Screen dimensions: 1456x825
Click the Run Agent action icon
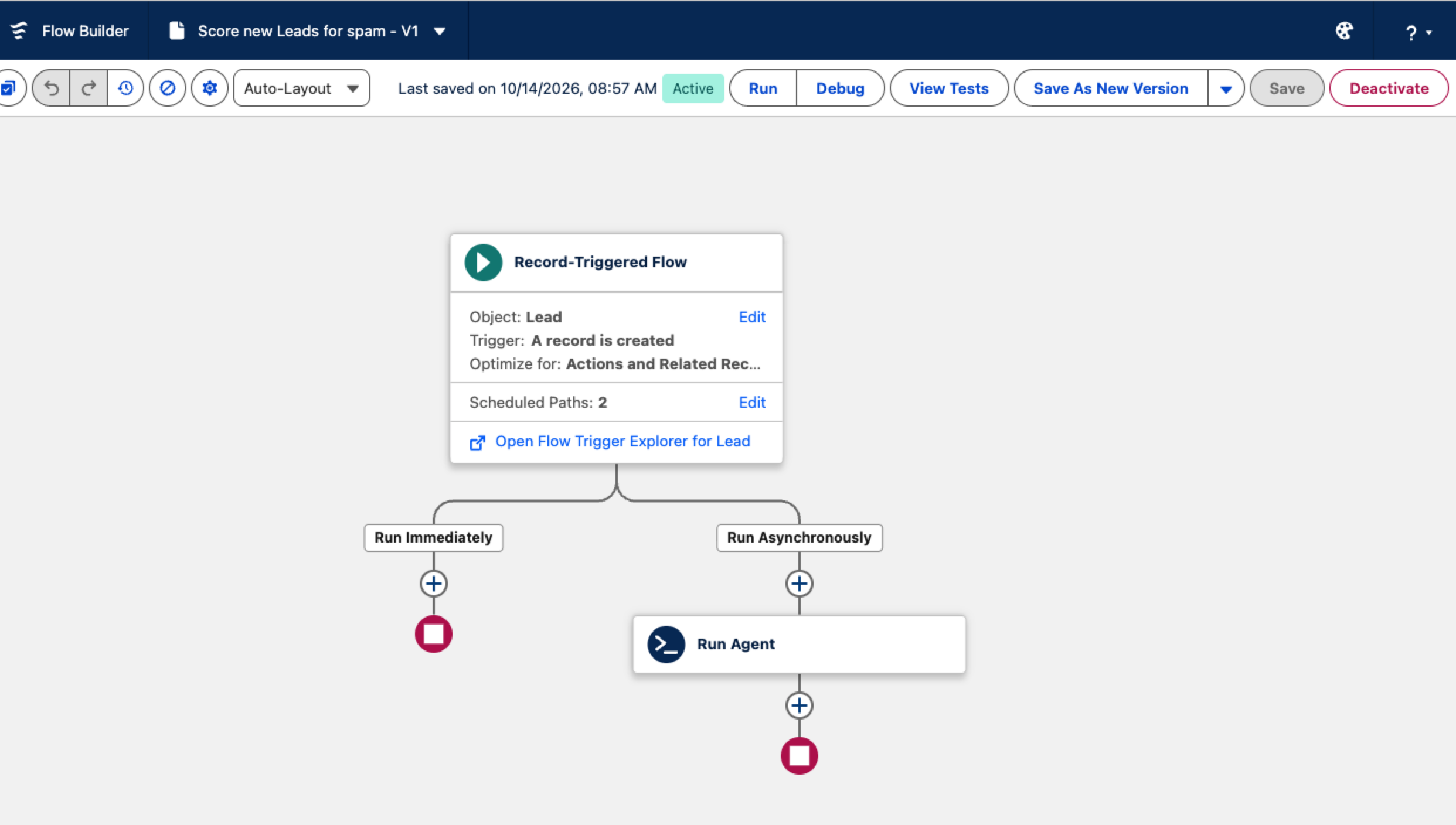pyautogui.click(x=666, y=645)
